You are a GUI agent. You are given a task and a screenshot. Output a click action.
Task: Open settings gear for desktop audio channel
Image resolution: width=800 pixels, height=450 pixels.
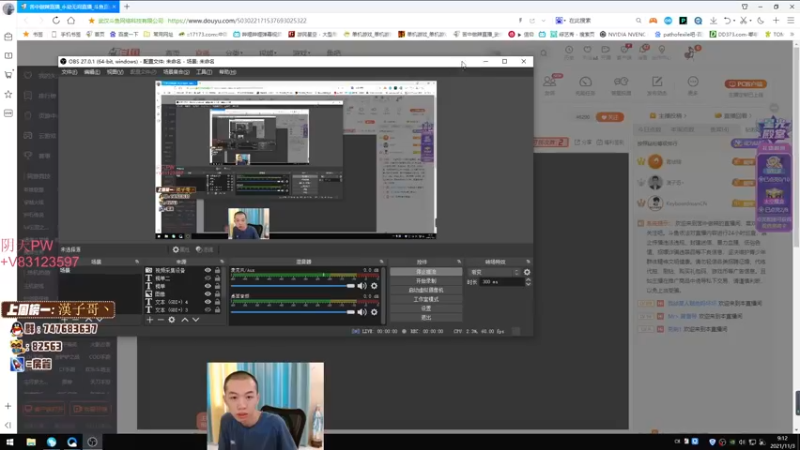374,312
